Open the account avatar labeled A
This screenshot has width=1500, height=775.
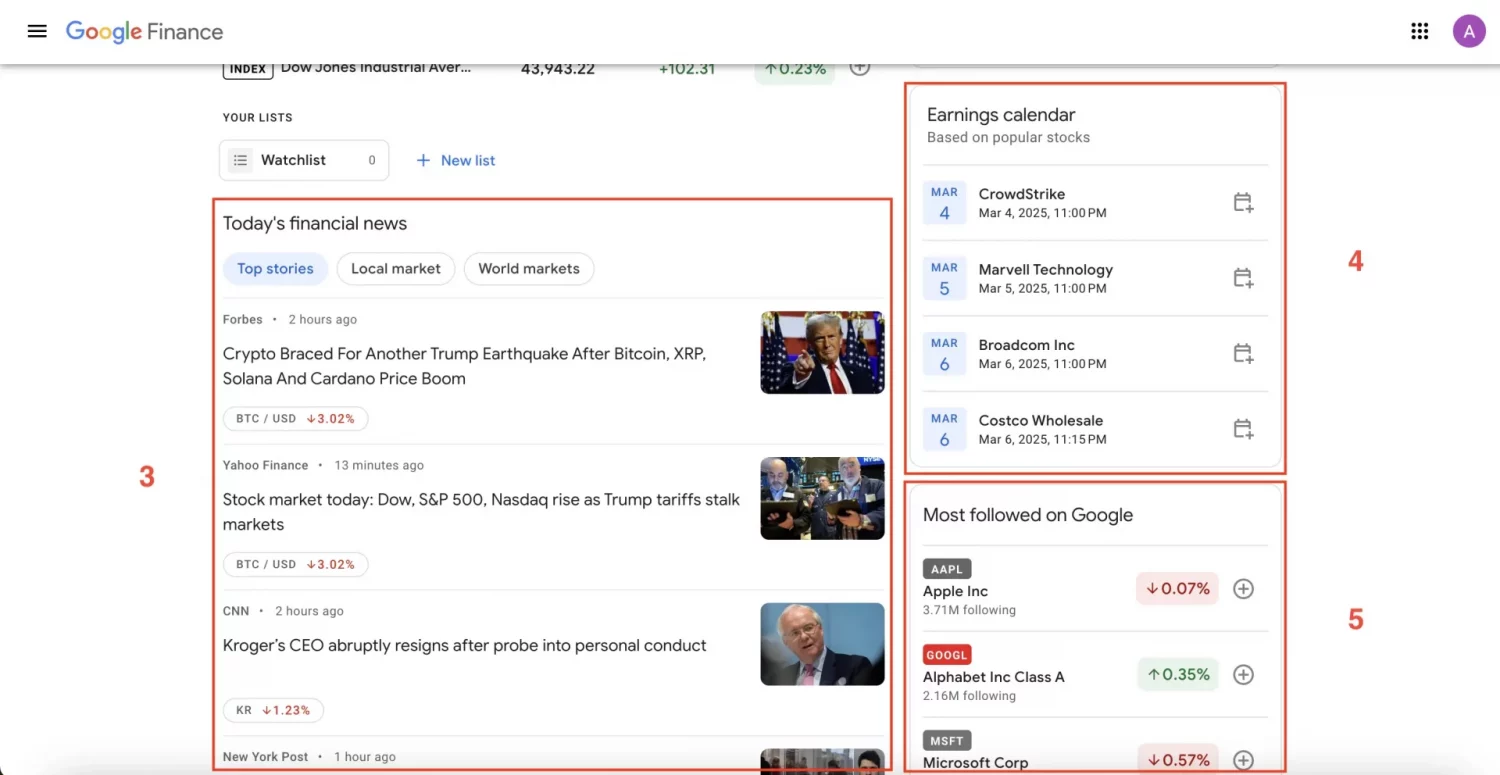pyautogui.click(x=1469, y=31)
